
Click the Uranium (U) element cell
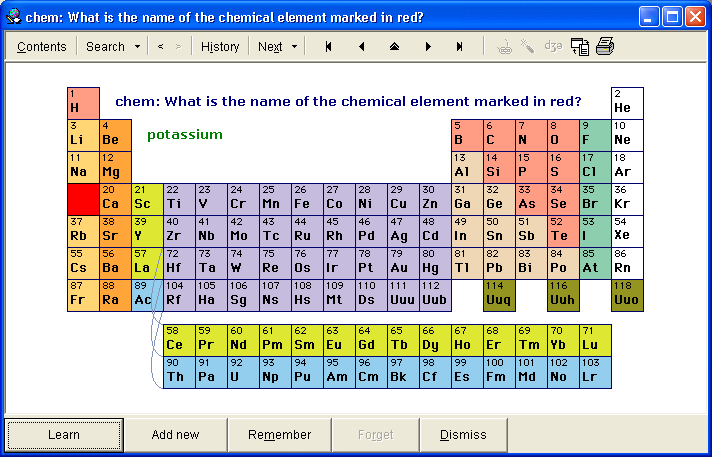[243, 372]
